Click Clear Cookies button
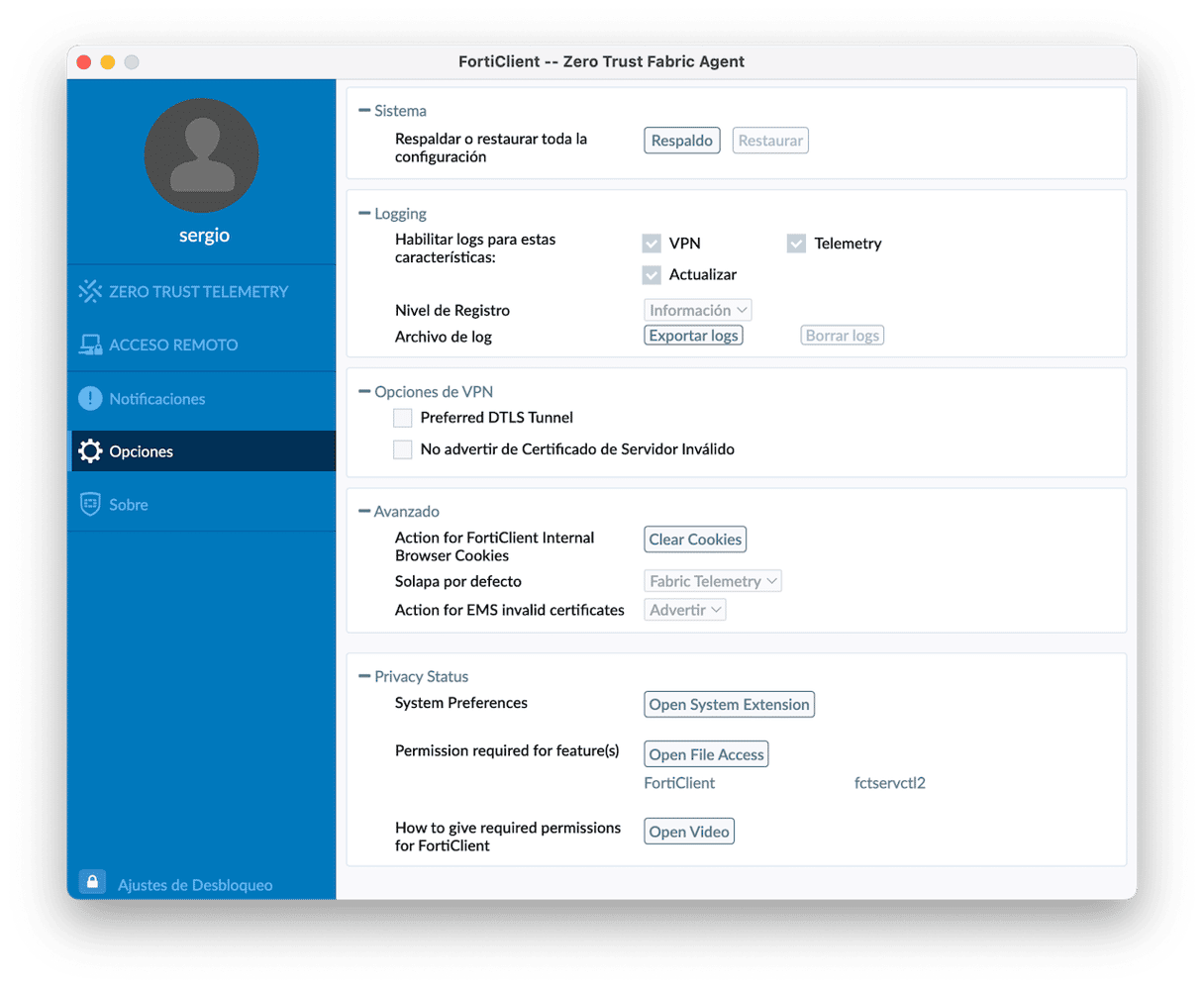Image resolution: width=1204 pixels, height=988 pixels. (695, 540)
